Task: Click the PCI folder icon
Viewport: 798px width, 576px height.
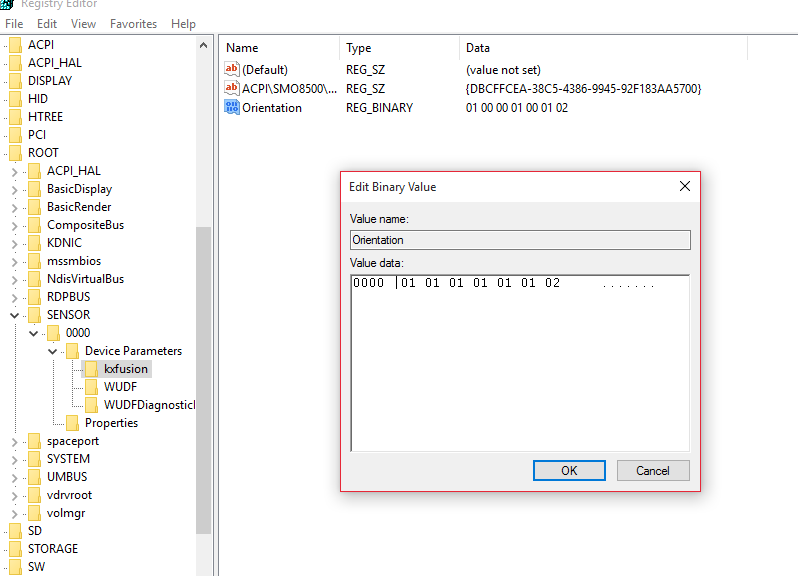Action: click(16, 135)
